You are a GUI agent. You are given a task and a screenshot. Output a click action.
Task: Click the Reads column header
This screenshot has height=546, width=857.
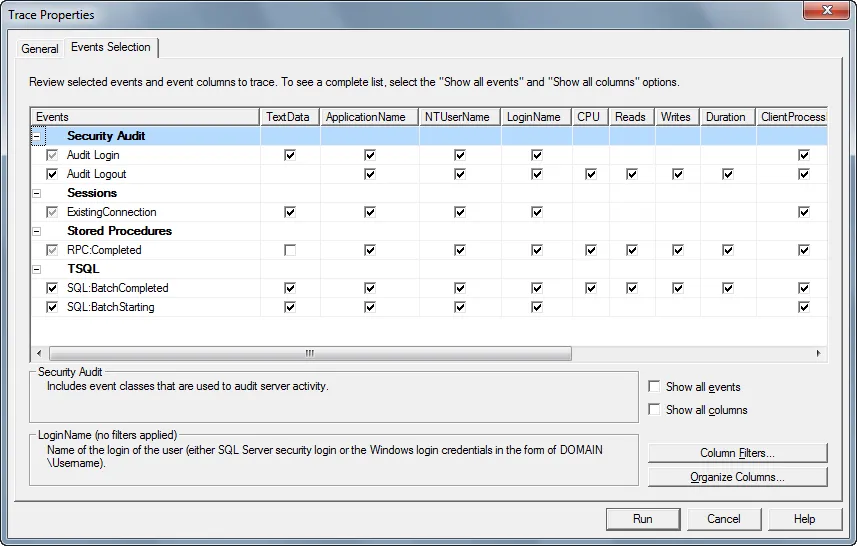[x=632, y=117]
